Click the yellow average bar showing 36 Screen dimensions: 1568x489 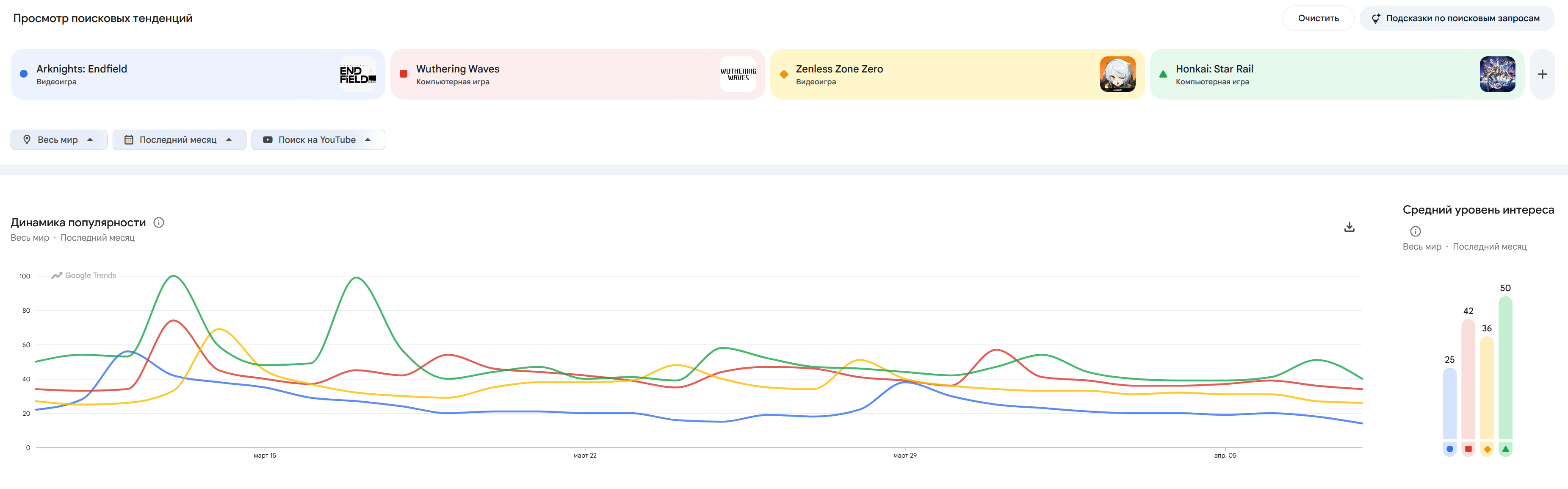tap(1487, 387)
